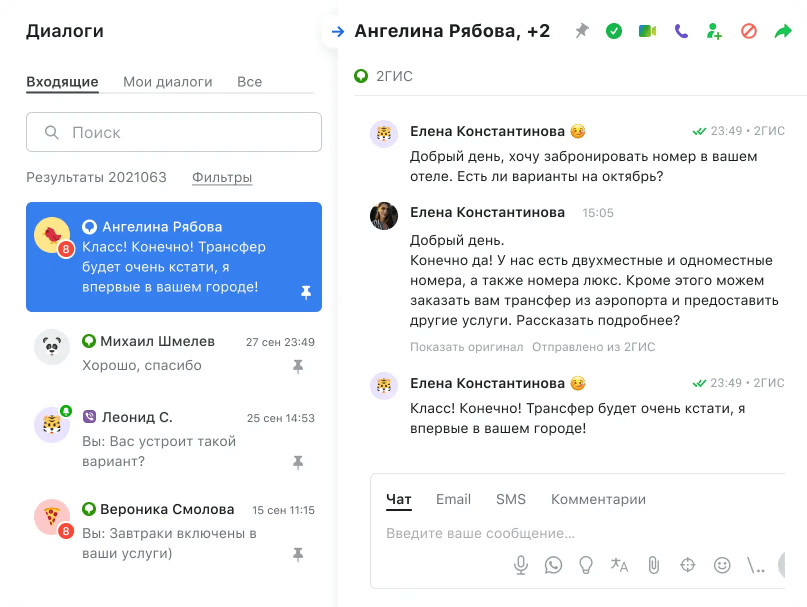Click the 15 сен 11:15 date
The height and width of the screenshot is (607, 807).
point(283,510)
